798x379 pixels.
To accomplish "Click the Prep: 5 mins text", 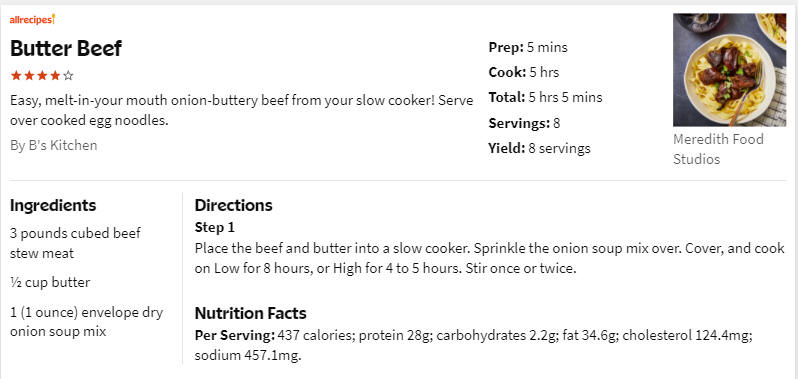I will (528, 48).
